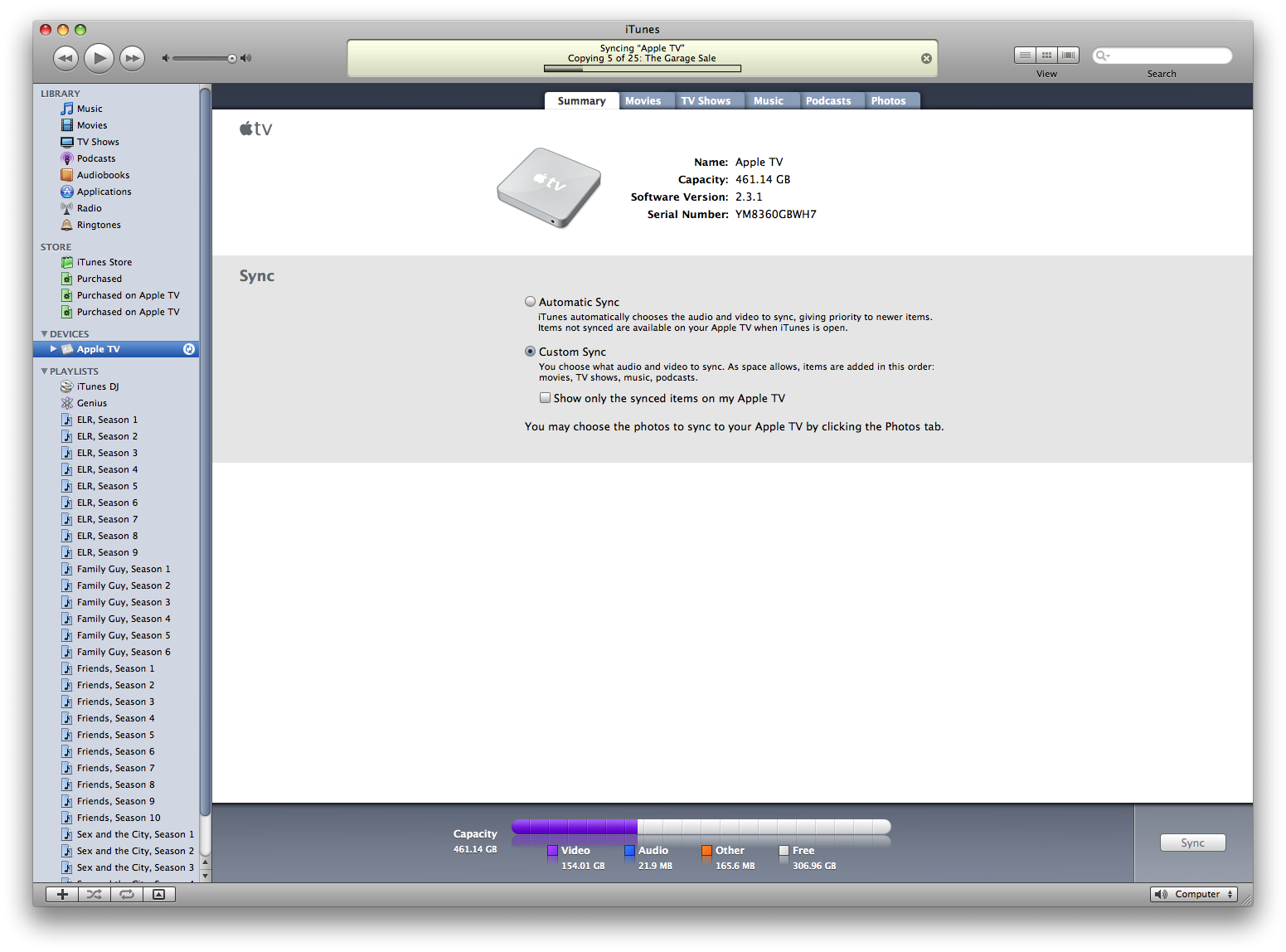Click the blue Audio capacity swatch
This screenshot has height=952, width=1286.
click(629, 850)
